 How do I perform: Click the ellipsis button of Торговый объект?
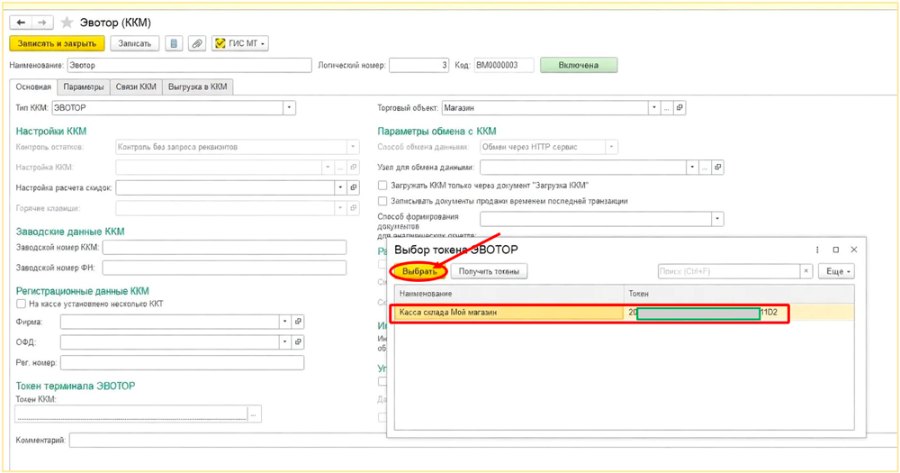click(666, 107)
